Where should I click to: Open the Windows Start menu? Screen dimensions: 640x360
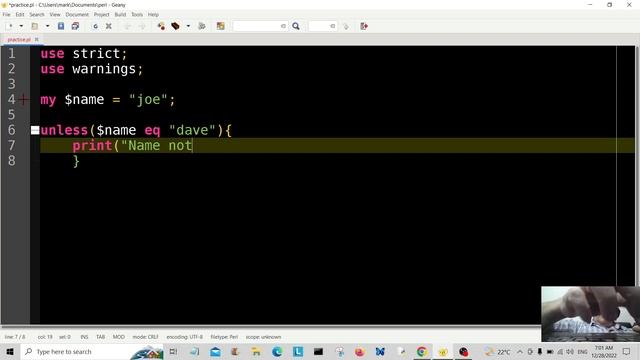coord(10,351)
